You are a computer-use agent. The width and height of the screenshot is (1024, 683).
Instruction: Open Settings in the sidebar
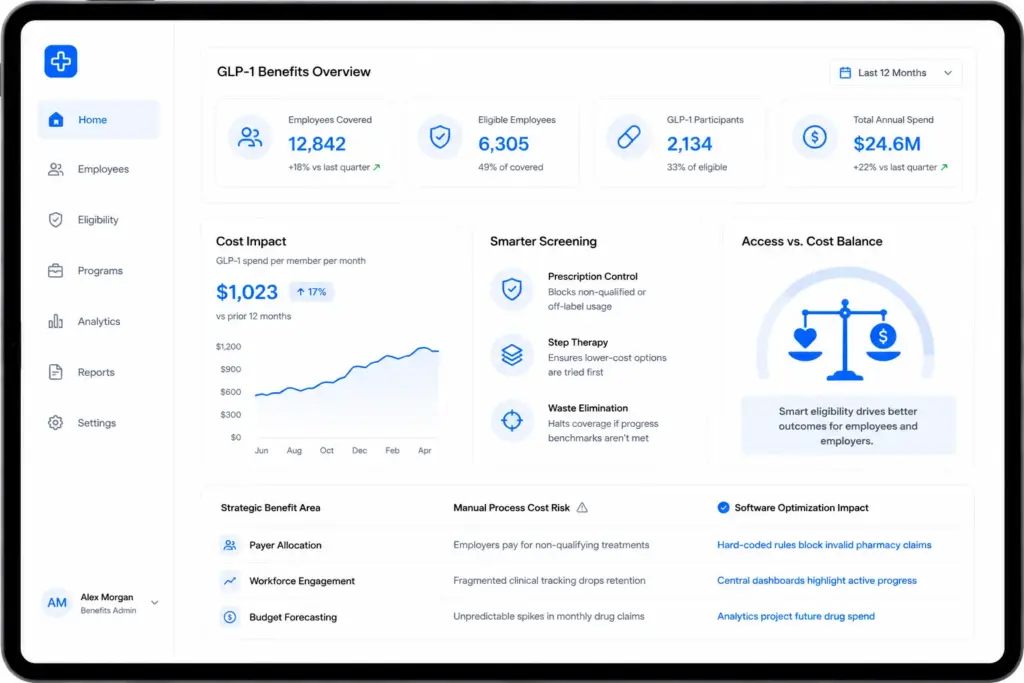click(99, 422)
